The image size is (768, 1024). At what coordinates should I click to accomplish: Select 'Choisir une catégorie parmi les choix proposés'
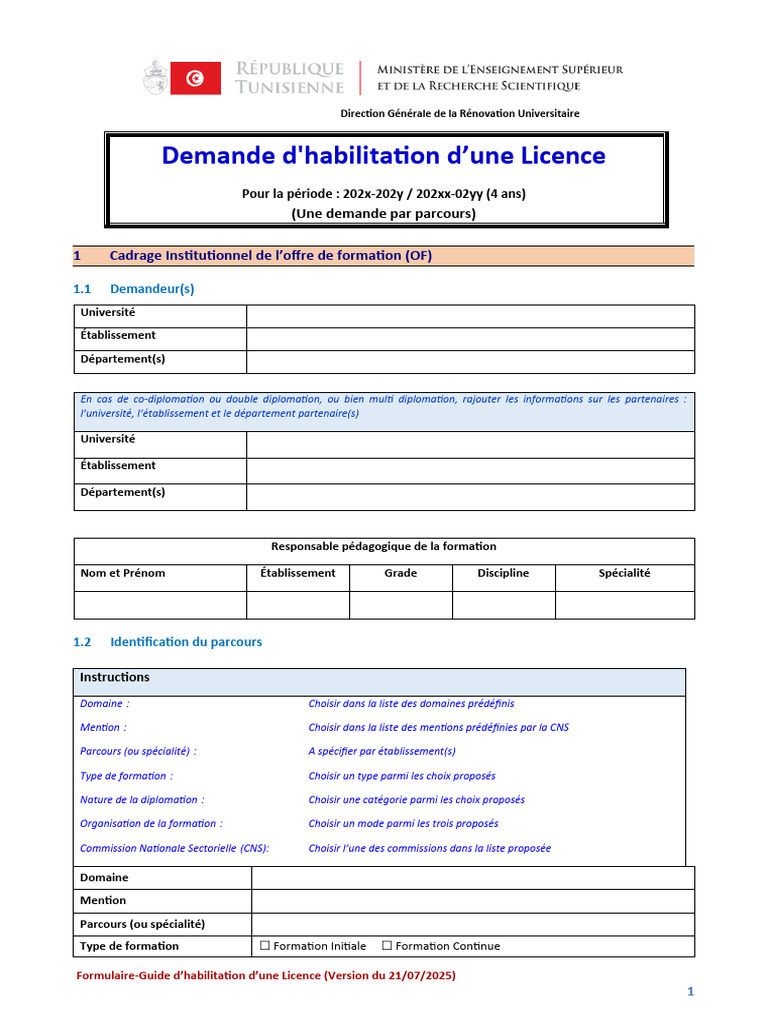(417, 799)
